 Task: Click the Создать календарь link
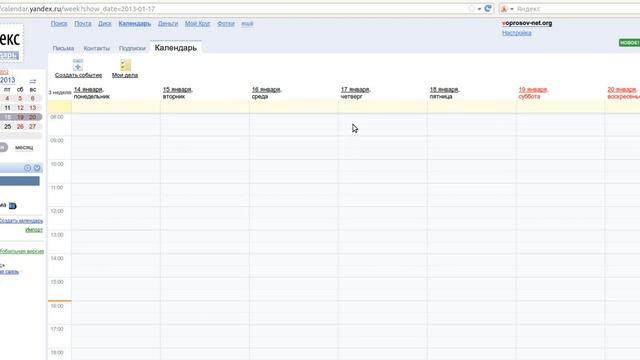coord(21,221)
